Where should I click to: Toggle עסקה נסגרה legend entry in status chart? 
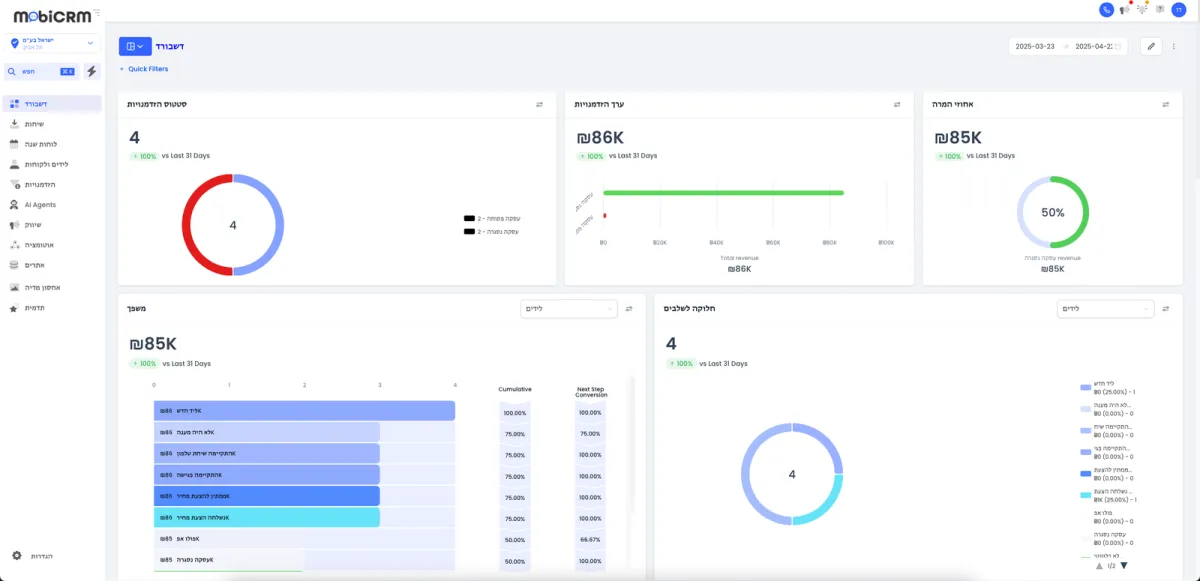point(492,231)
